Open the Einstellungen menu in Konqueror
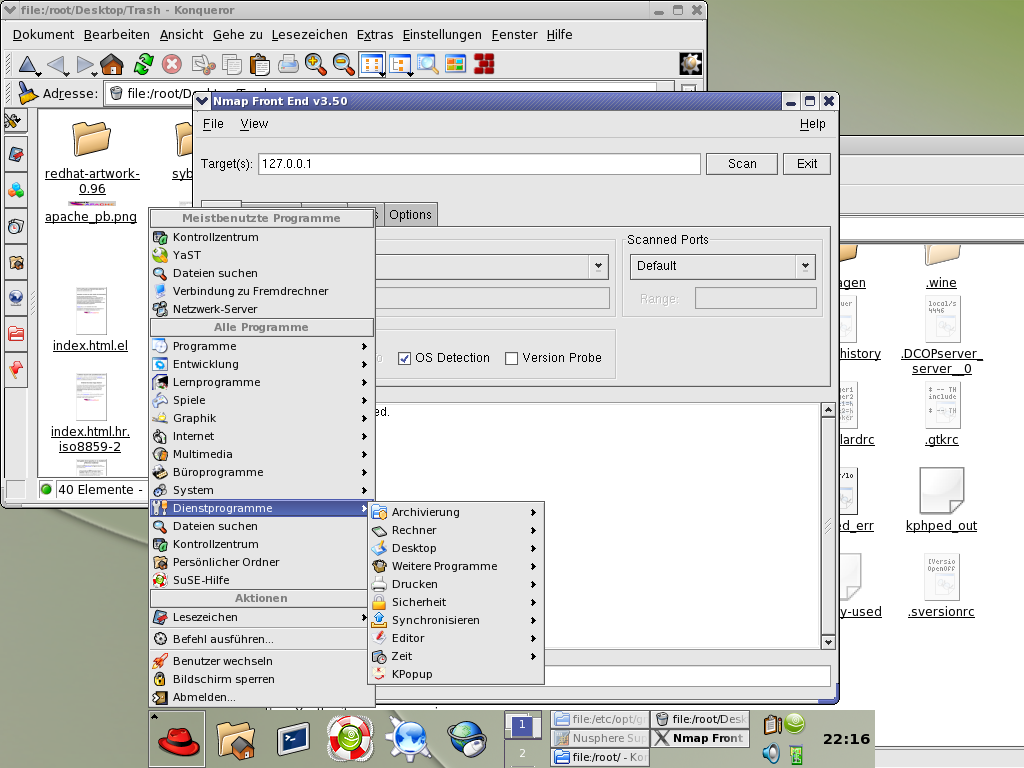Screen dimensions: 1024x768 [x=442, y=35]
